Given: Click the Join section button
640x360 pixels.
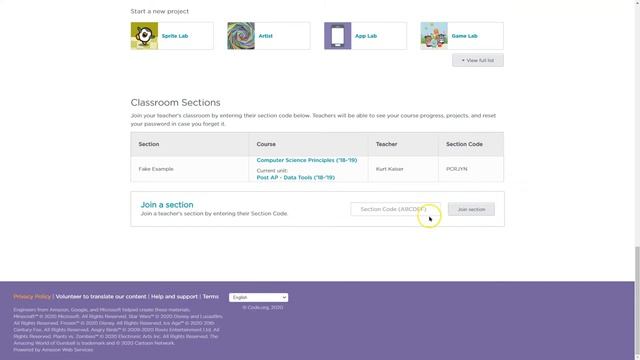Looking at the screenshot, I should (471, 209).
